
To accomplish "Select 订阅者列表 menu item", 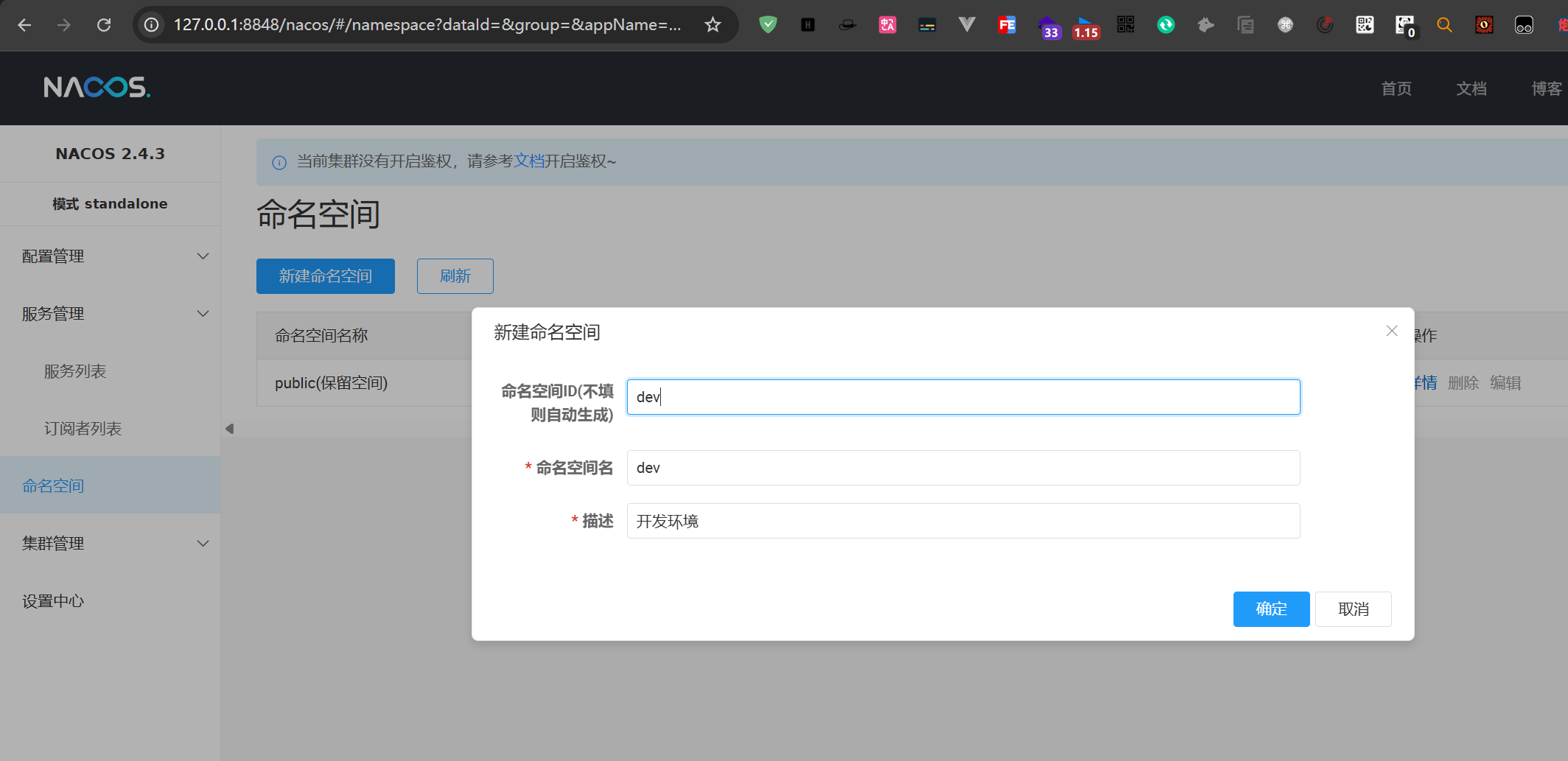I will [83, 429].
